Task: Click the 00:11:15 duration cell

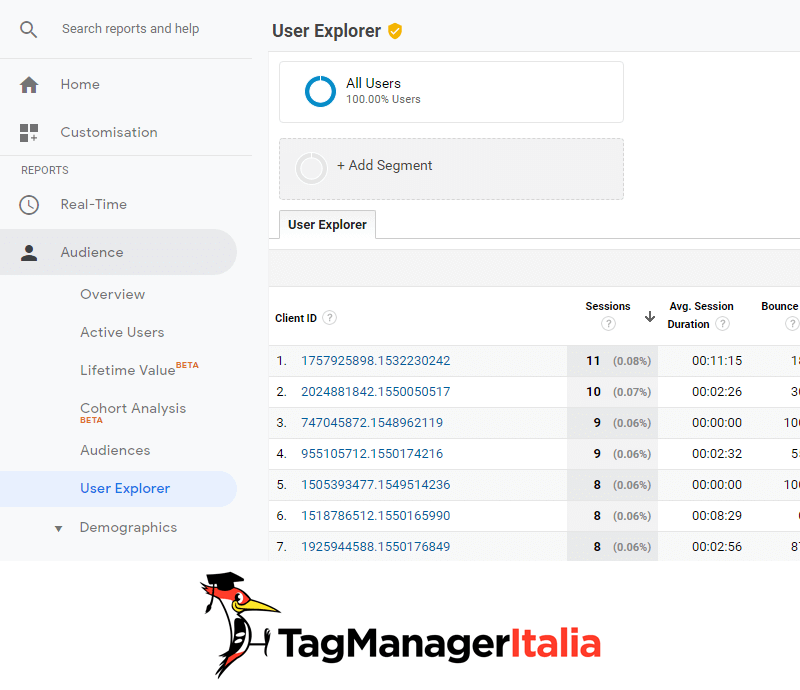Action: pos(717,361)
